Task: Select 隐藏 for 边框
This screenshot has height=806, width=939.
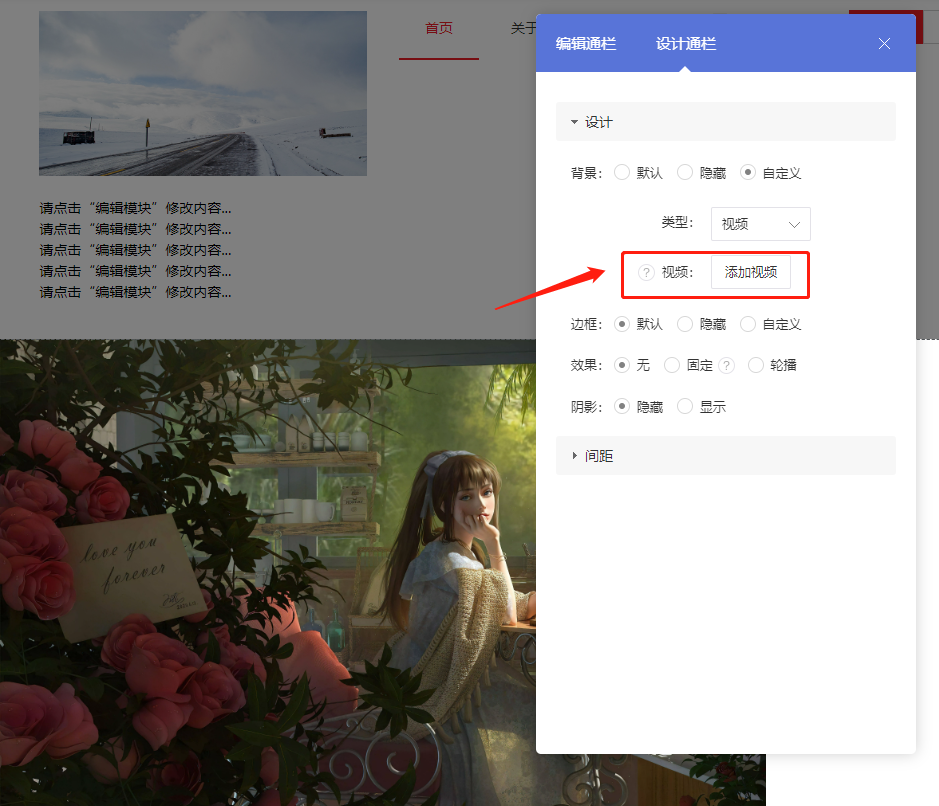Action: (685, 324)
